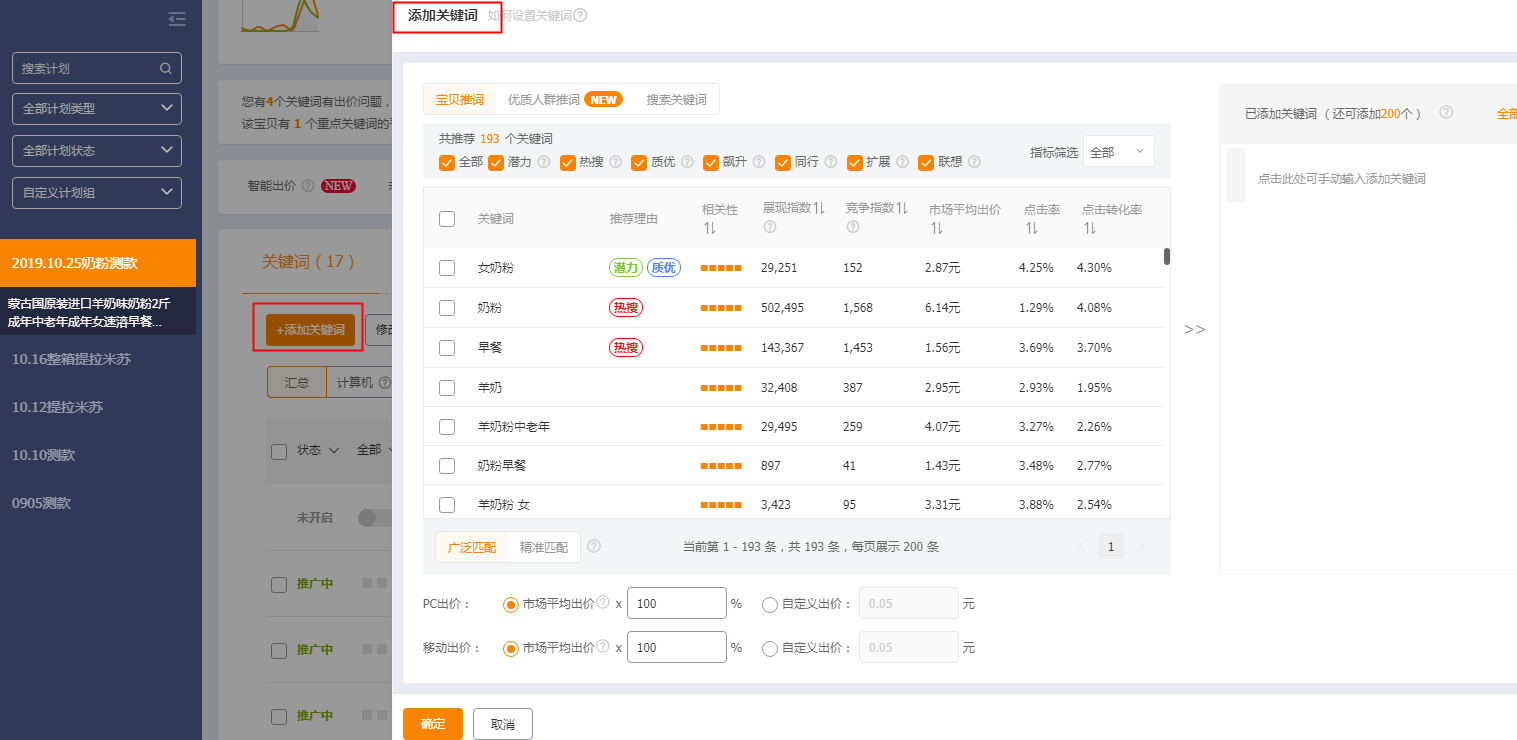
Task: Sort by 展现指数 column sort icon
Action: (x=818, y=208)
